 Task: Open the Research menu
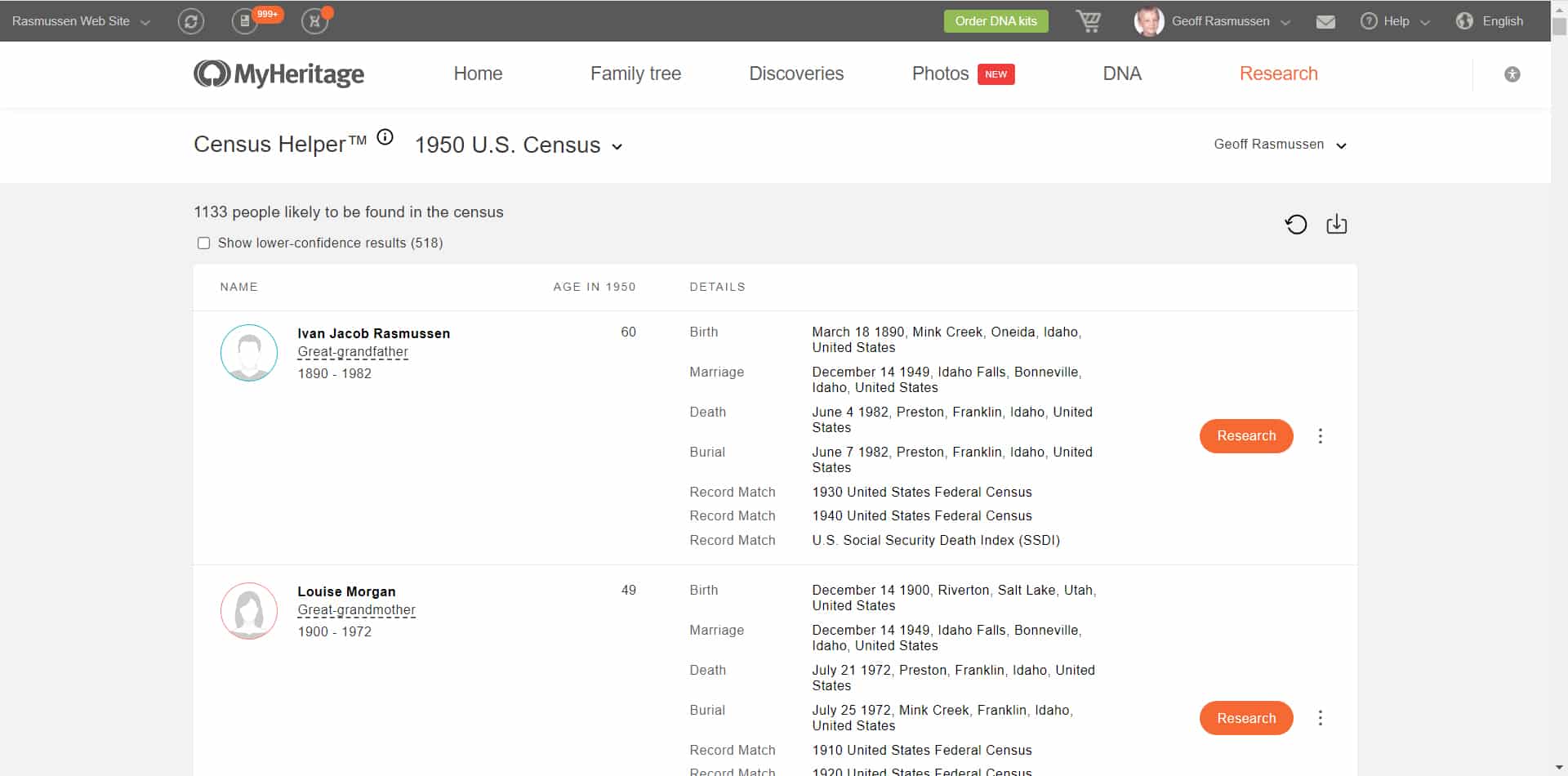point(1279,74)
